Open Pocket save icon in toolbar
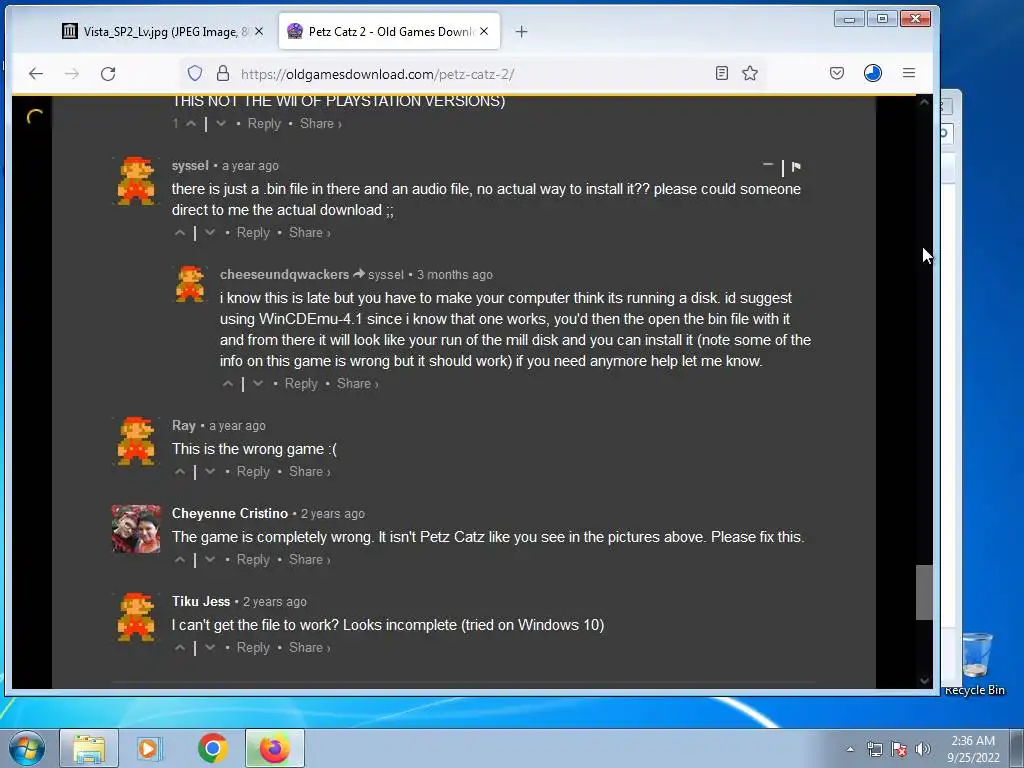Image resolution: width=1024 pixels, height=768 pixels. (x=837, y=73)
